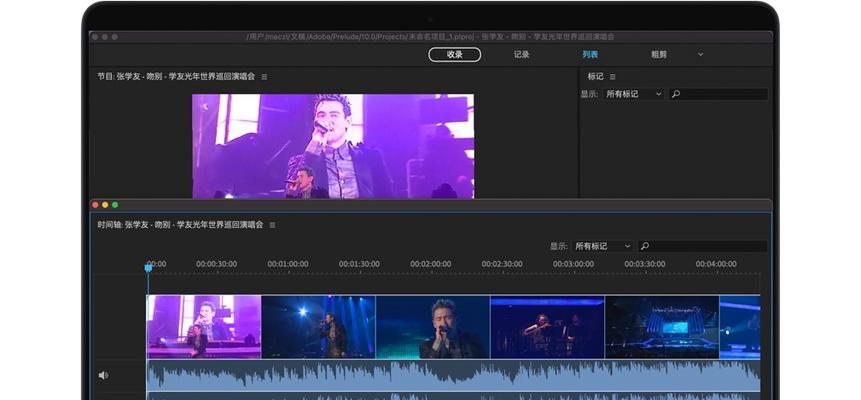861x400 pixels.
Task: Jump to 00:02:00:00 on the ruler
Action: click(x=430, y=264)
